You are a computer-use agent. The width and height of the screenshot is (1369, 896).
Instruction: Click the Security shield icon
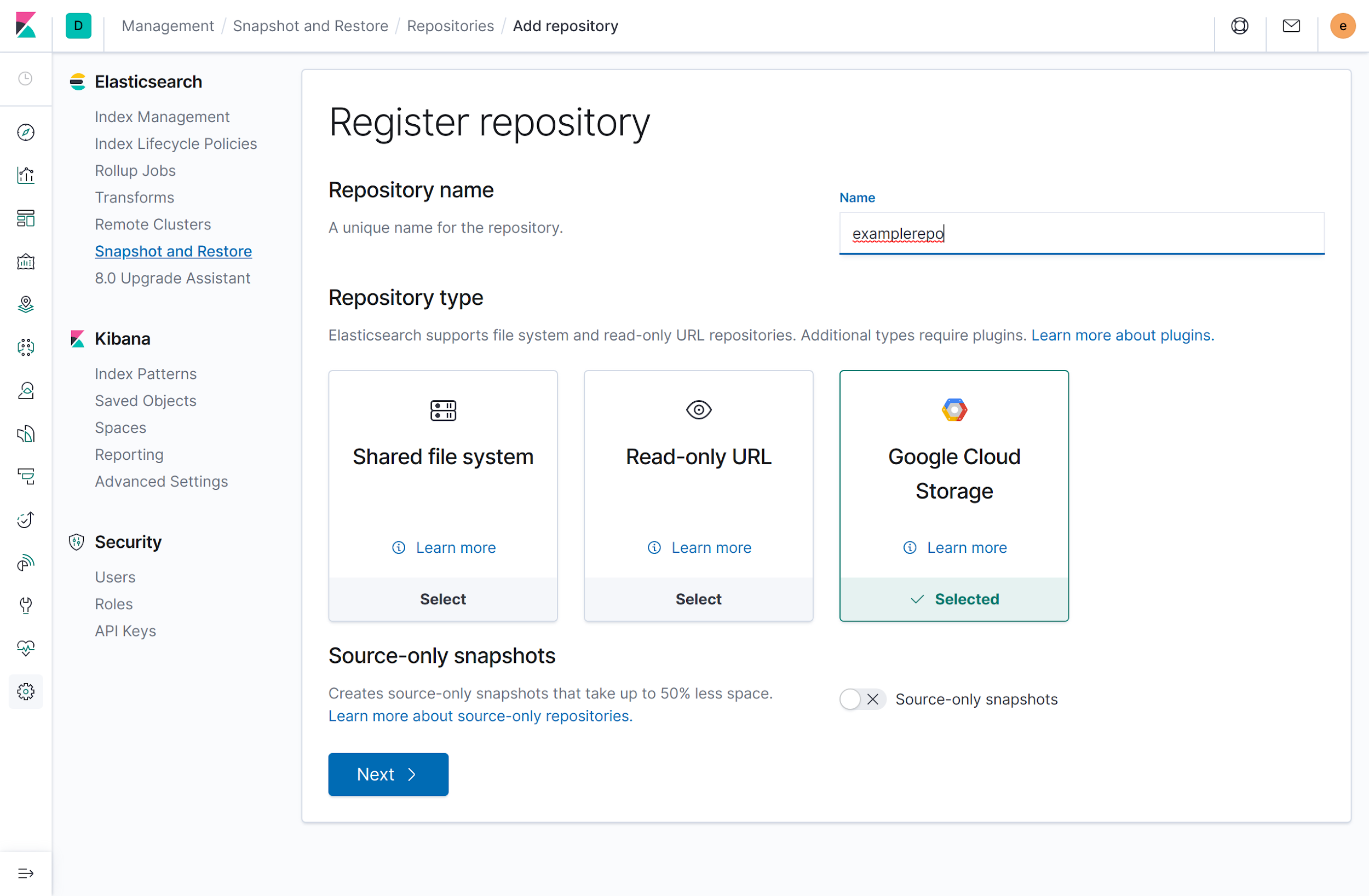(x=76, y=541)
